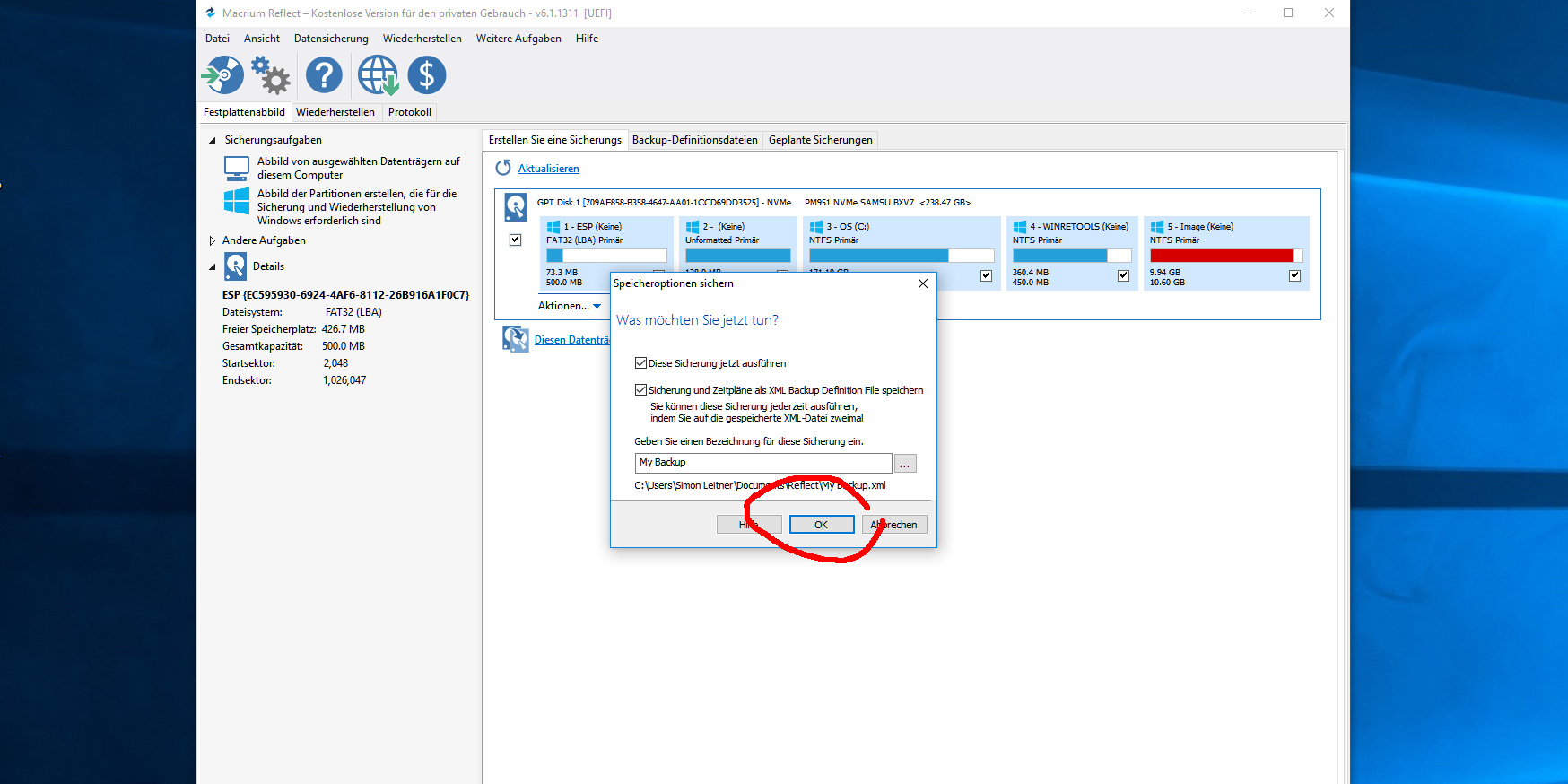
Task: Switch to the Protokoll tab
Action: point(410,112)
